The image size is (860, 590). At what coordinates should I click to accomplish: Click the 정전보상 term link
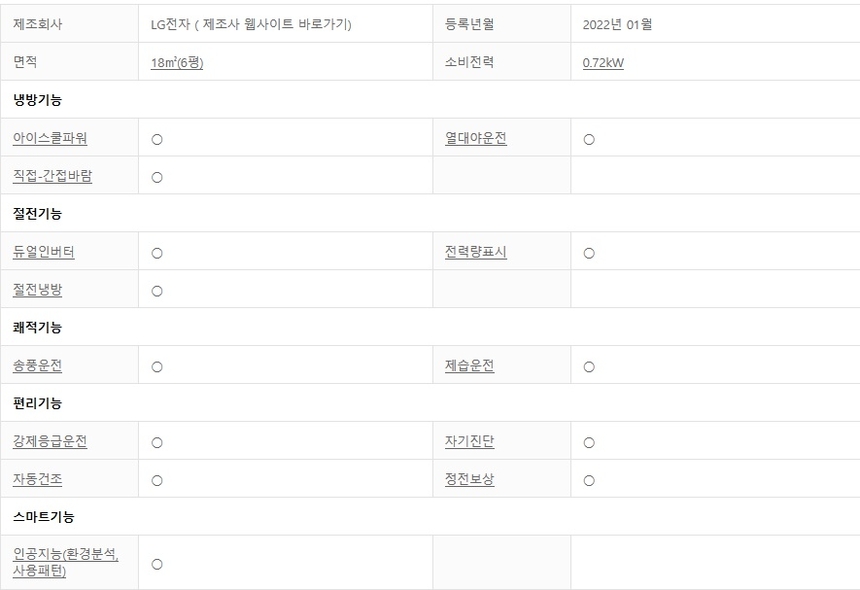(470, 480)
